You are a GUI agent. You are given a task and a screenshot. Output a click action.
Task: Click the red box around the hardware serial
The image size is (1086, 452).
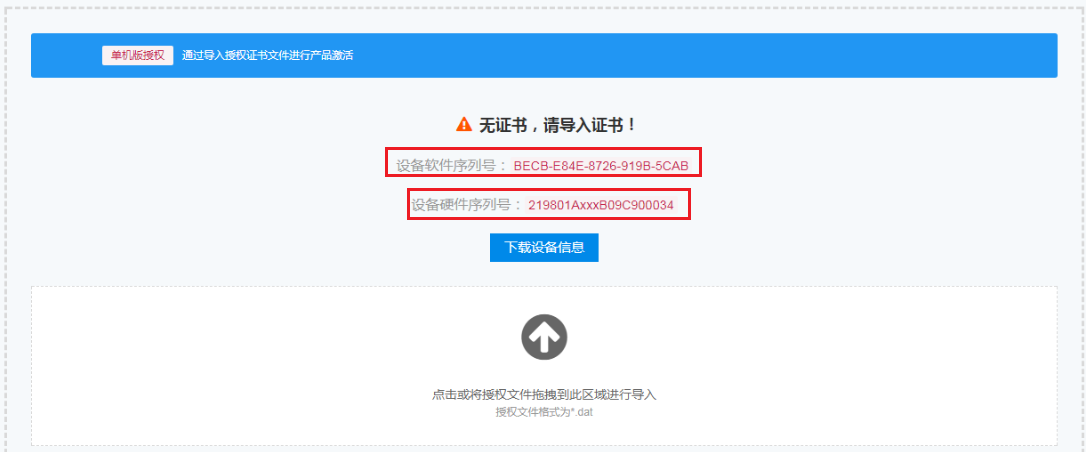pyautogui.click(x=549, y=204)
